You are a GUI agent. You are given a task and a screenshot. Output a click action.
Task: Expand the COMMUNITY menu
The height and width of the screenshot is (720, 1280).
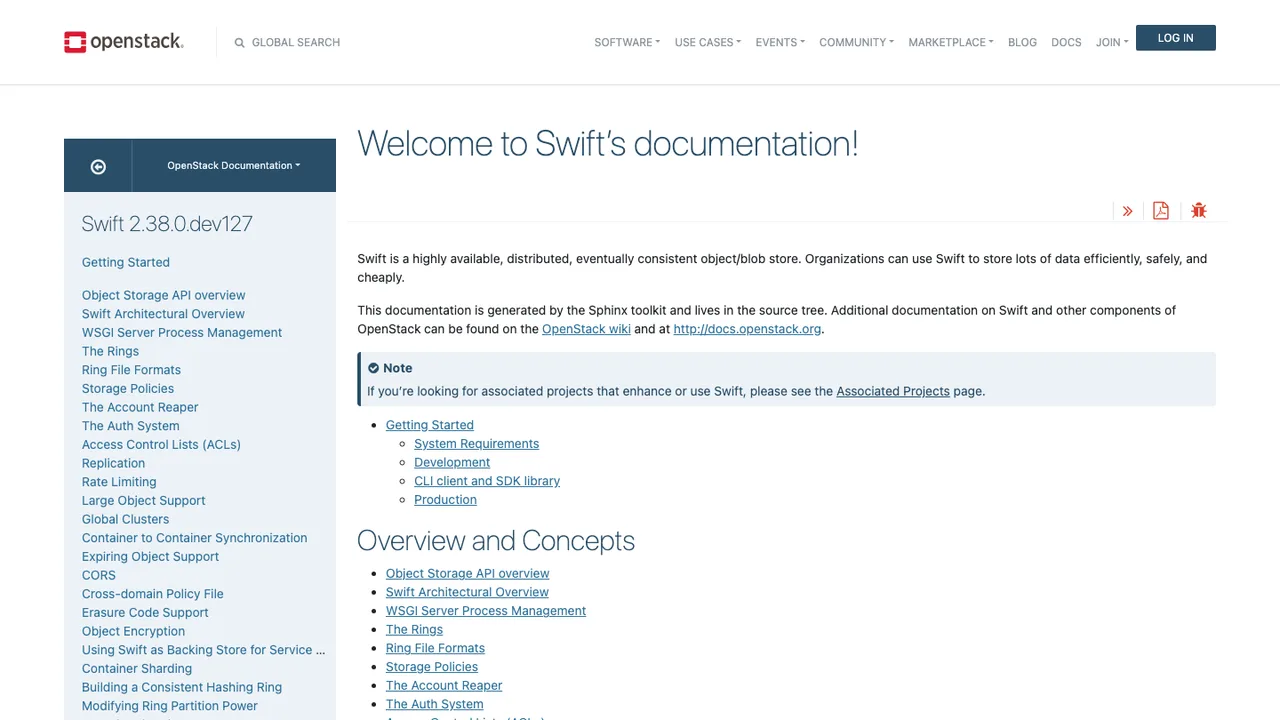(857, 43)
